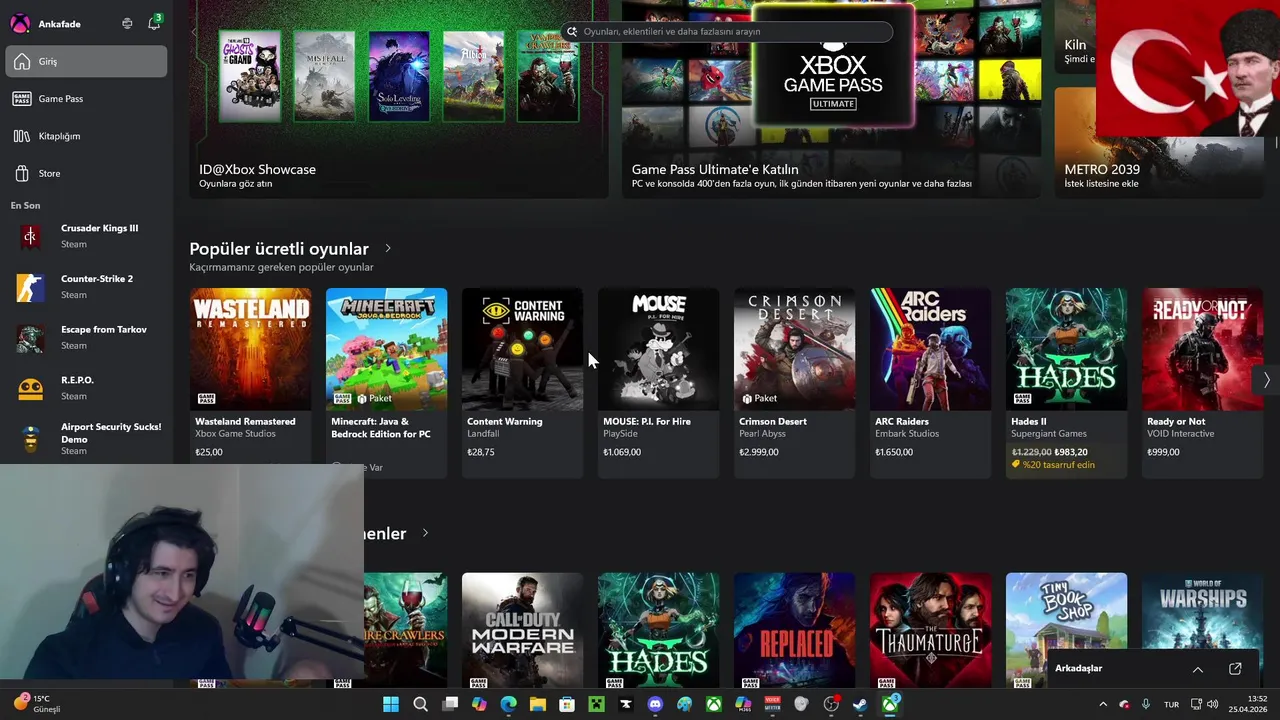Open the Giriş home page in sidebar
1280x720 pixels.
click(x=86, y=61)
